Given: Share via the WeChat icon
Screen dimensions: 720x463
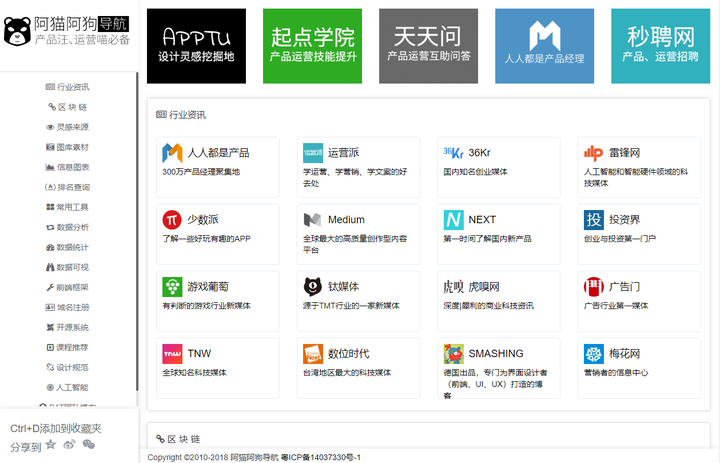Looking at the screenshot, I should point(89,444).
